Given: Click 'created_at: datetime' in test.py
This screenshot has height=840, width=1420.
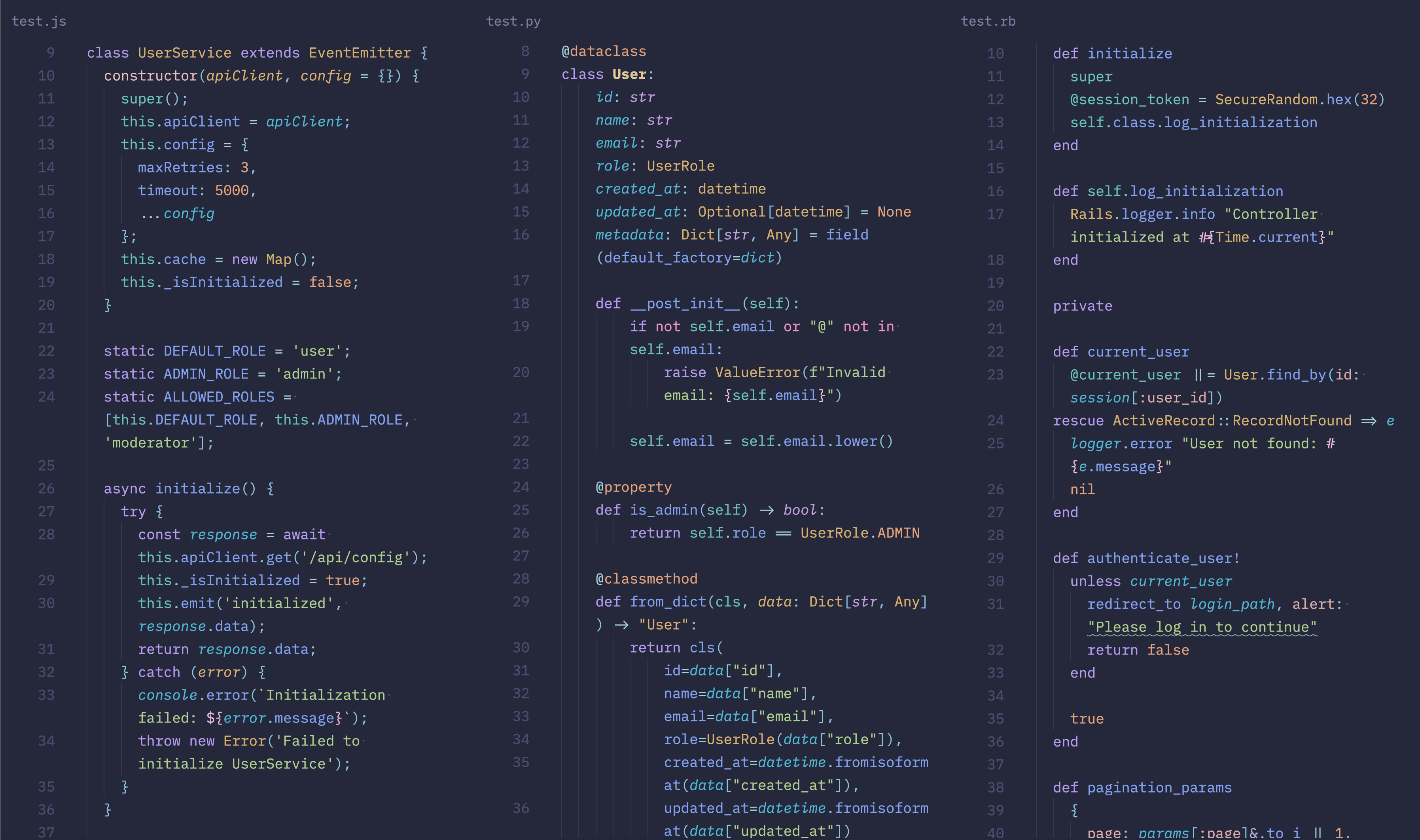Looking at the screenshot, I should (x=680, y=189).
